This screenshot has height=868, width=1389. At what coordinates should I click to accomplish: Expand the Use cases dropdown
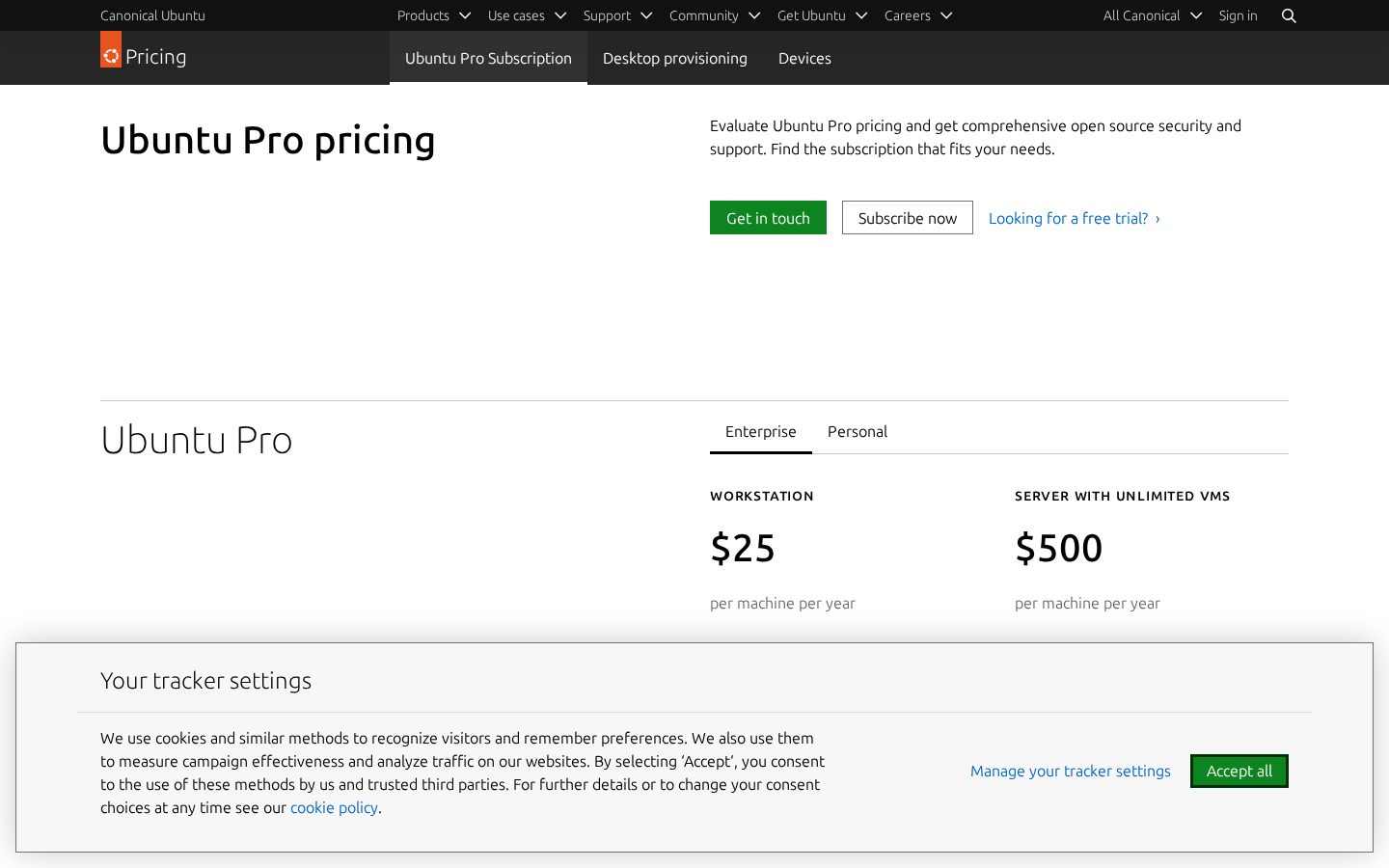527,15
